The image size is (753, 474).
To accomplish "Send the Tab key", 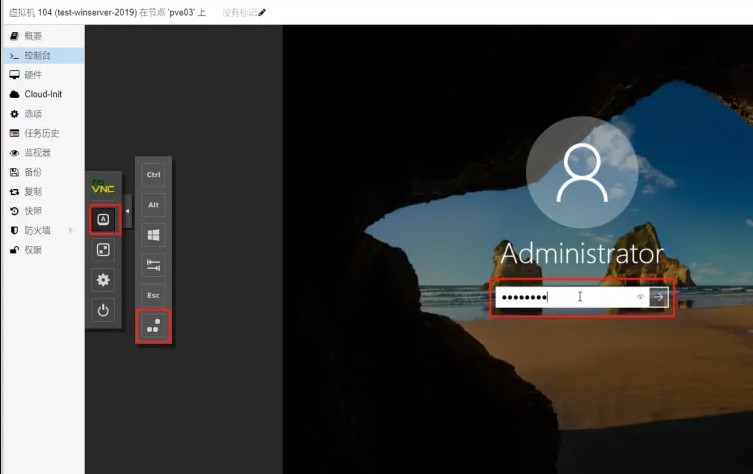I will [153, 265].
